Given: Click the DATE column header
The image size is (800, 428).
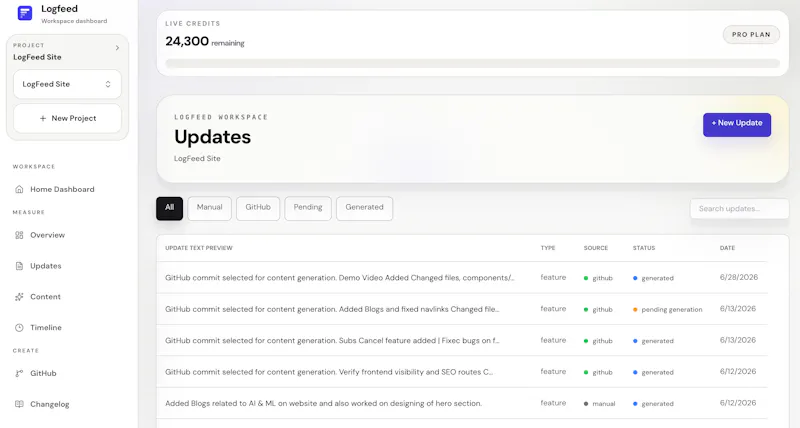Looking at the screenshot, I should (727, 248).
